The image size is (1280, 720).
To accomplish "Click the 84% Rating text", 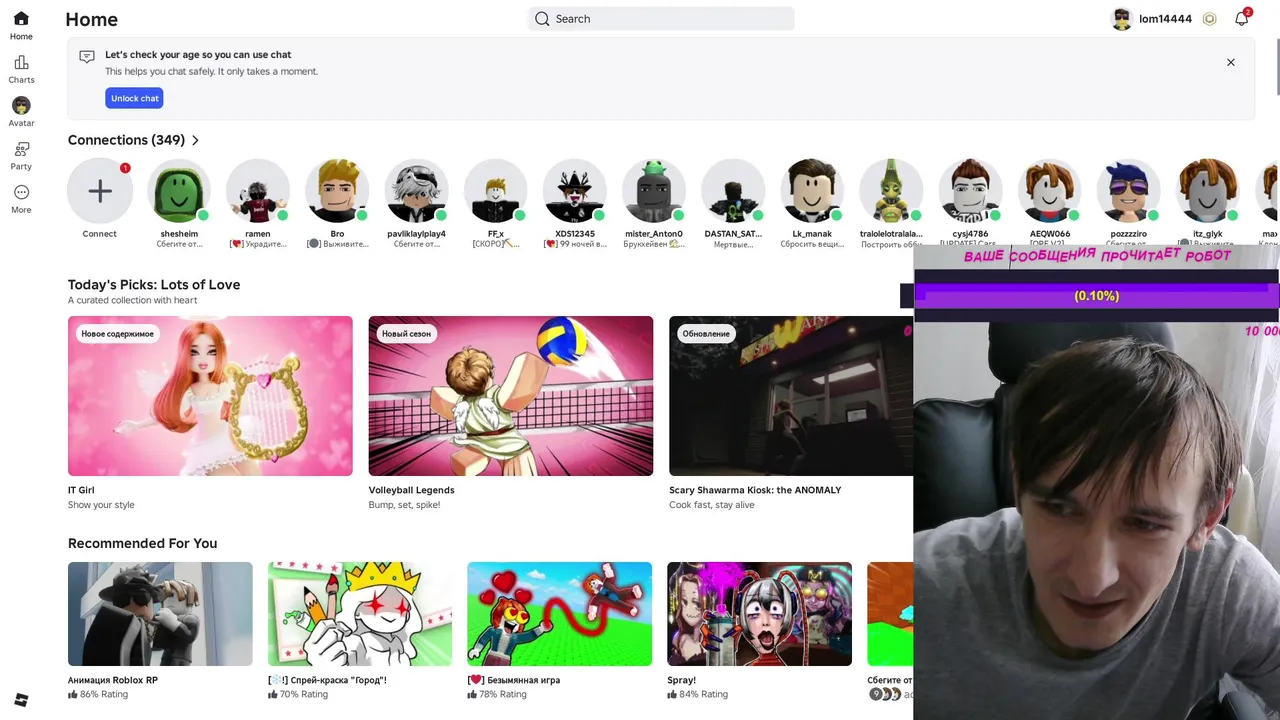I will point(703,694).
